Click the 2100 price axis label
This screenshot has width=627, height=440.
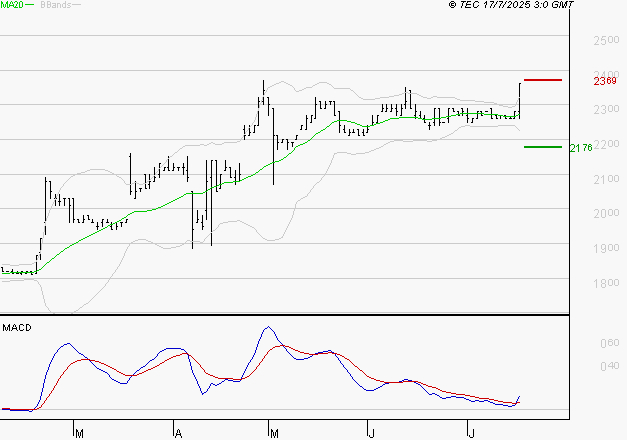[606, 179]
